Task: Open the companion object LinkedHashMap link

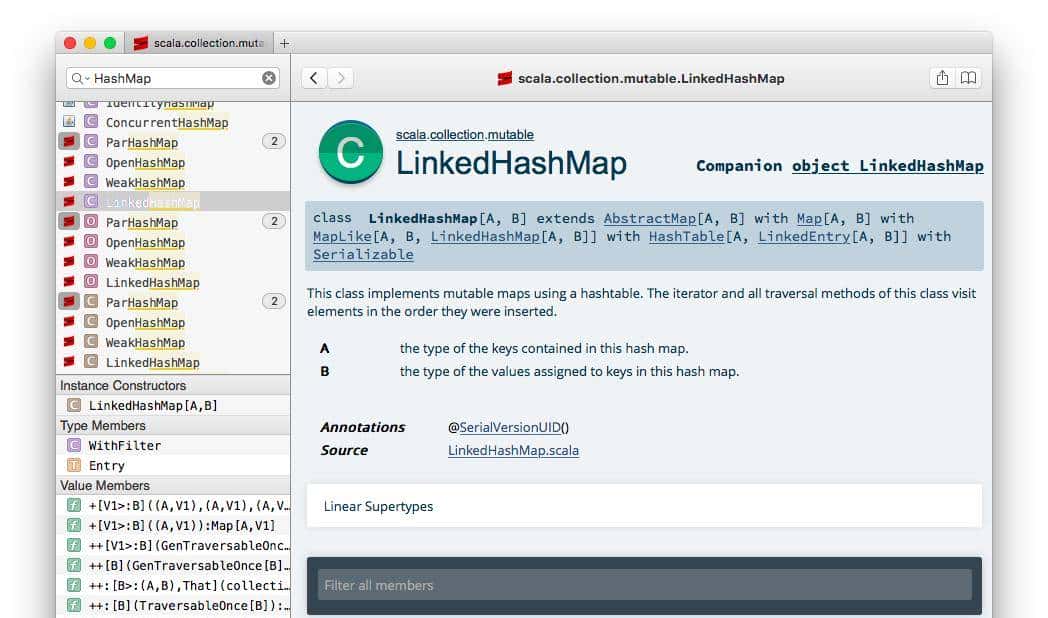Action: click(x=888, y=166)
